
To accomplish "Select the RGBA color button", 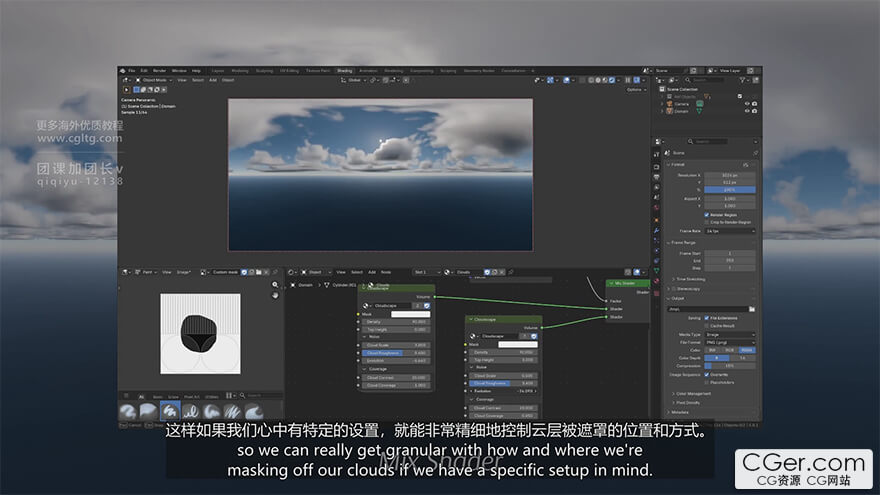I will (747, 350).
